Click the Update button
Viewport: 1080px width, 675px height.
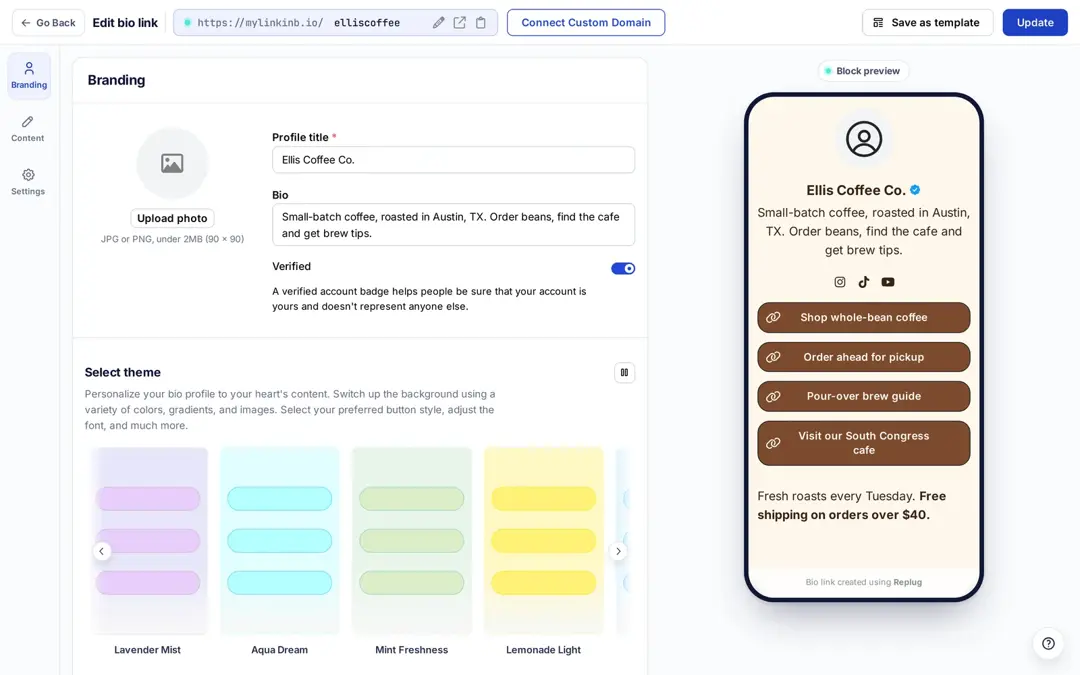pos(1035,23)
